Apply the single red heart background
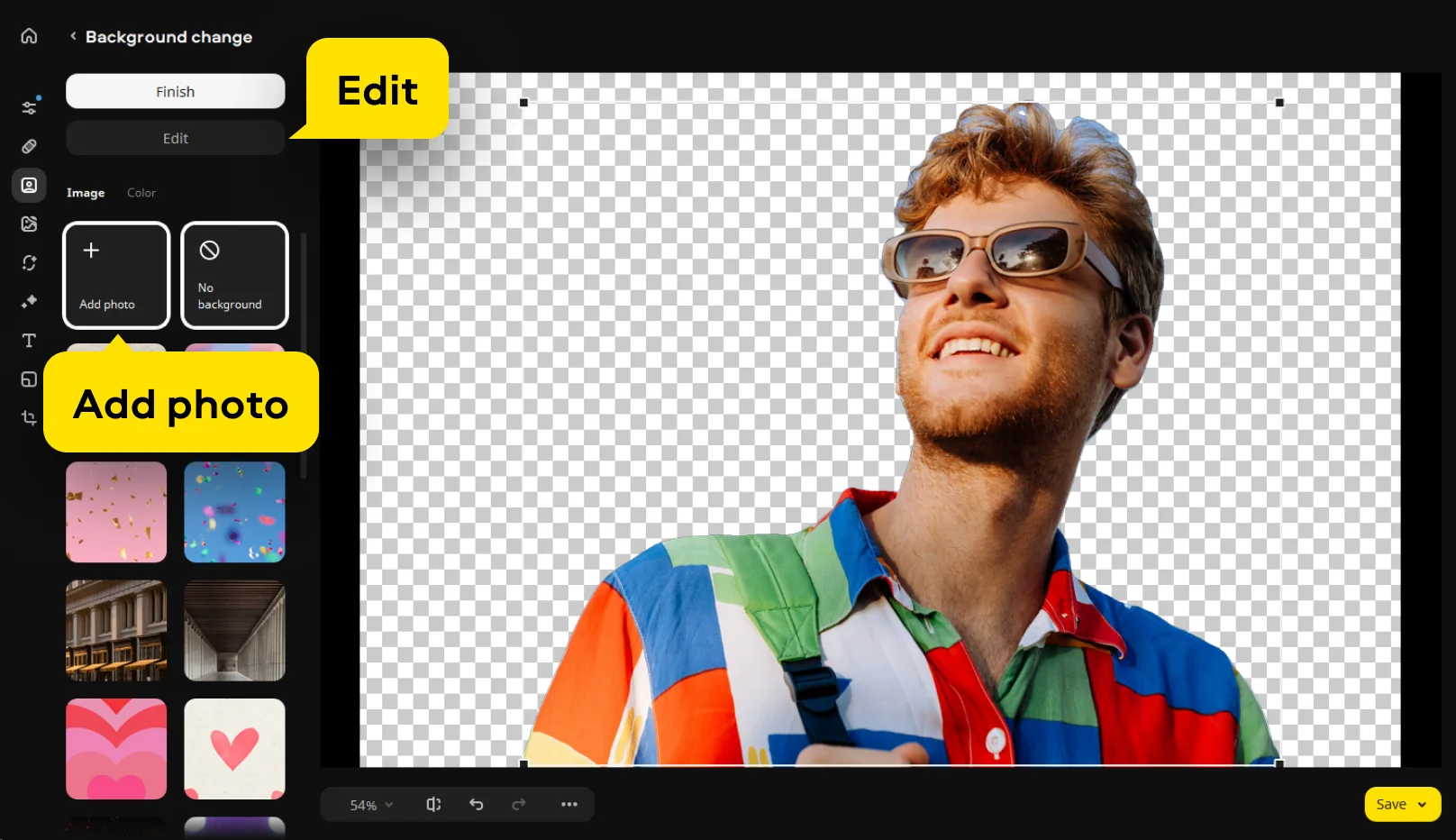 235,749
